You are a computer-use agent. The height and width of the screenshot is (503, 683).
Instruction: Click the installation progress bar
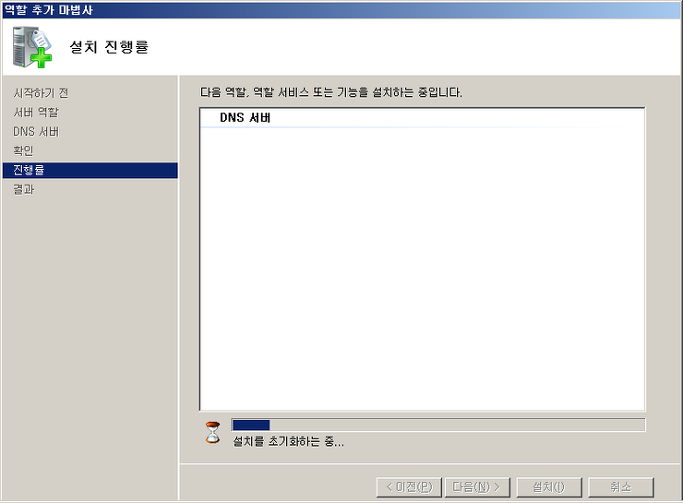[438, 425]
